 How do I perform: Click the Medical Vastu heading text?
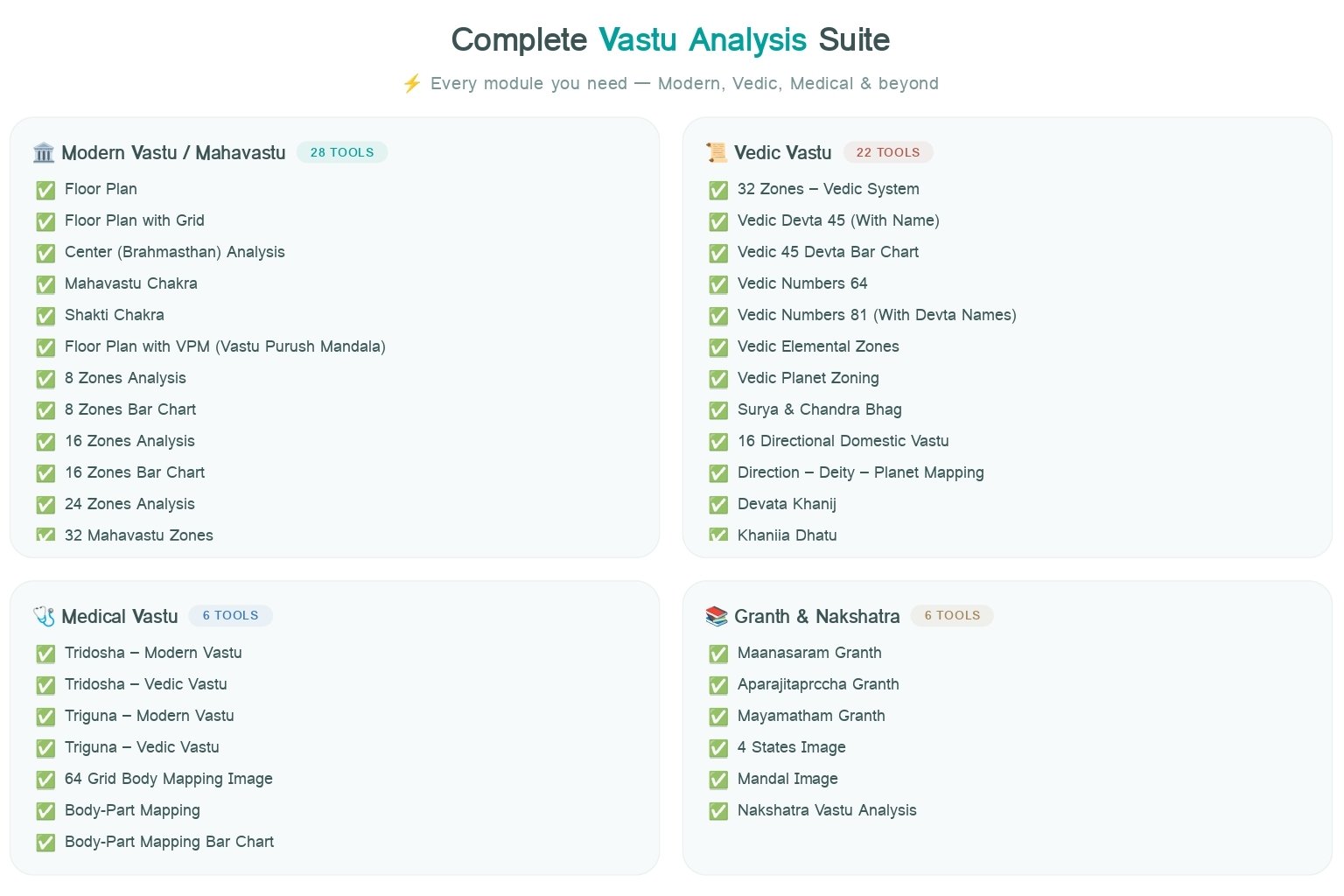coord(120,617)
